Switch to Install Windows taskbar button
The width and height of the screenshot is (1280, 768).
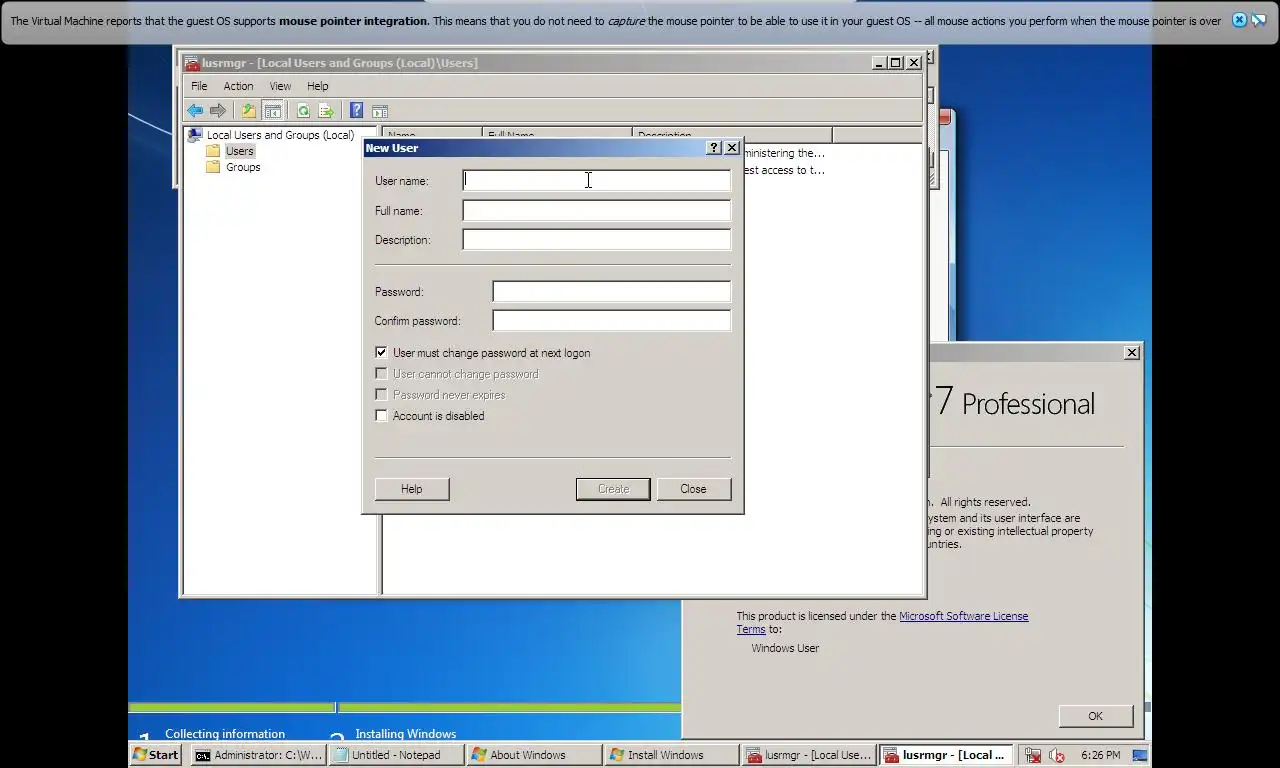pos(672,755)
